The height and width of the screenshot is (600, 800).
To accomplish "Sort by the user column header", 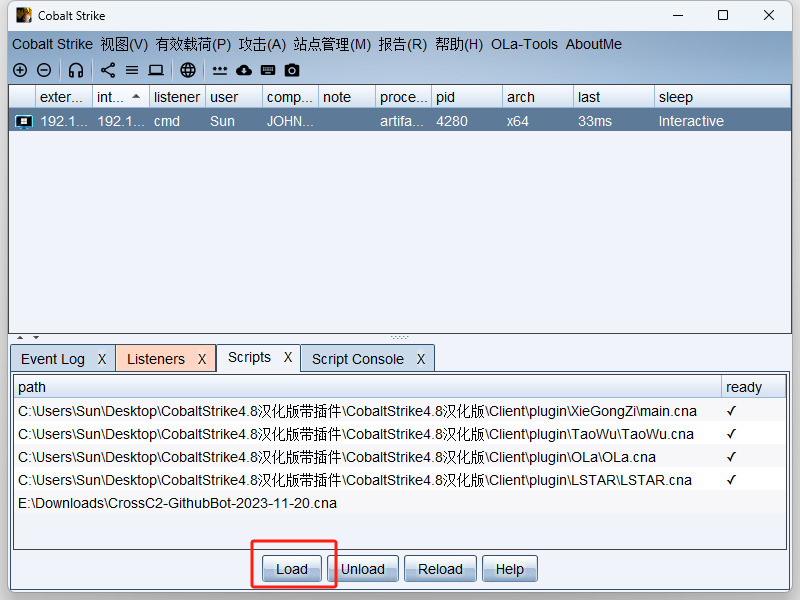I will click(234, 97).
